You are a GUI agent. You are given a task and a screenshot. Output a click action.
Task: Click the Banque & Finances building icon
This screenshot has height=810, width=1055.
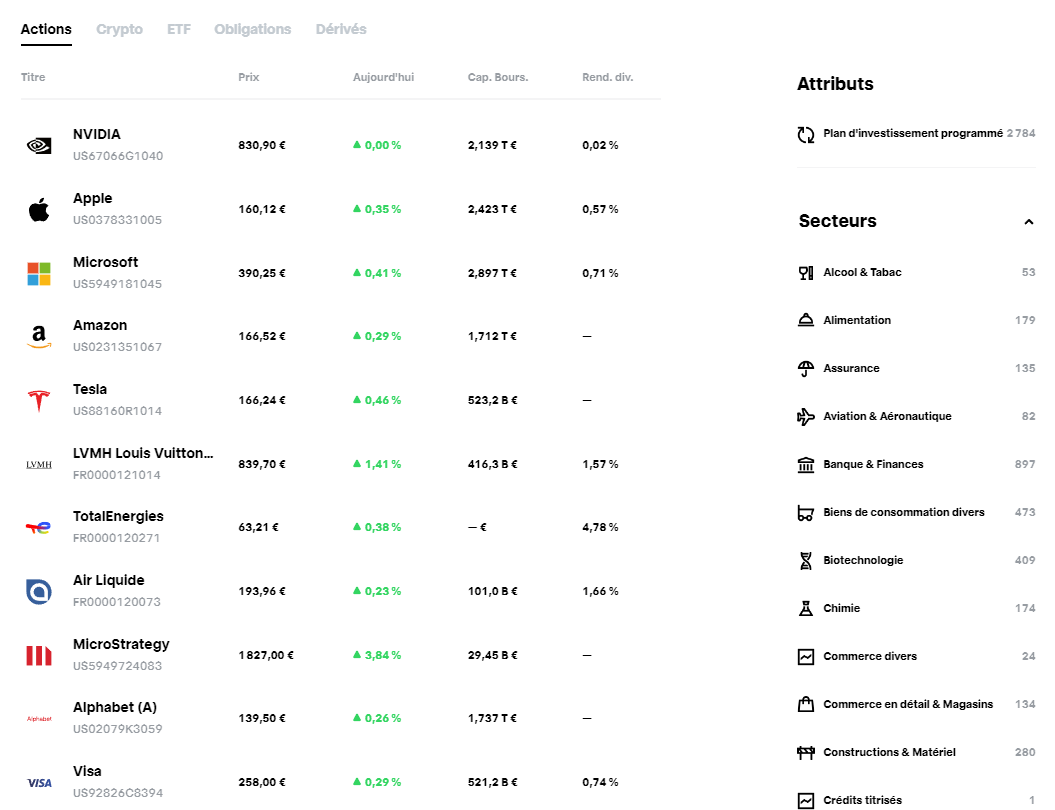[x=805, y=464]
